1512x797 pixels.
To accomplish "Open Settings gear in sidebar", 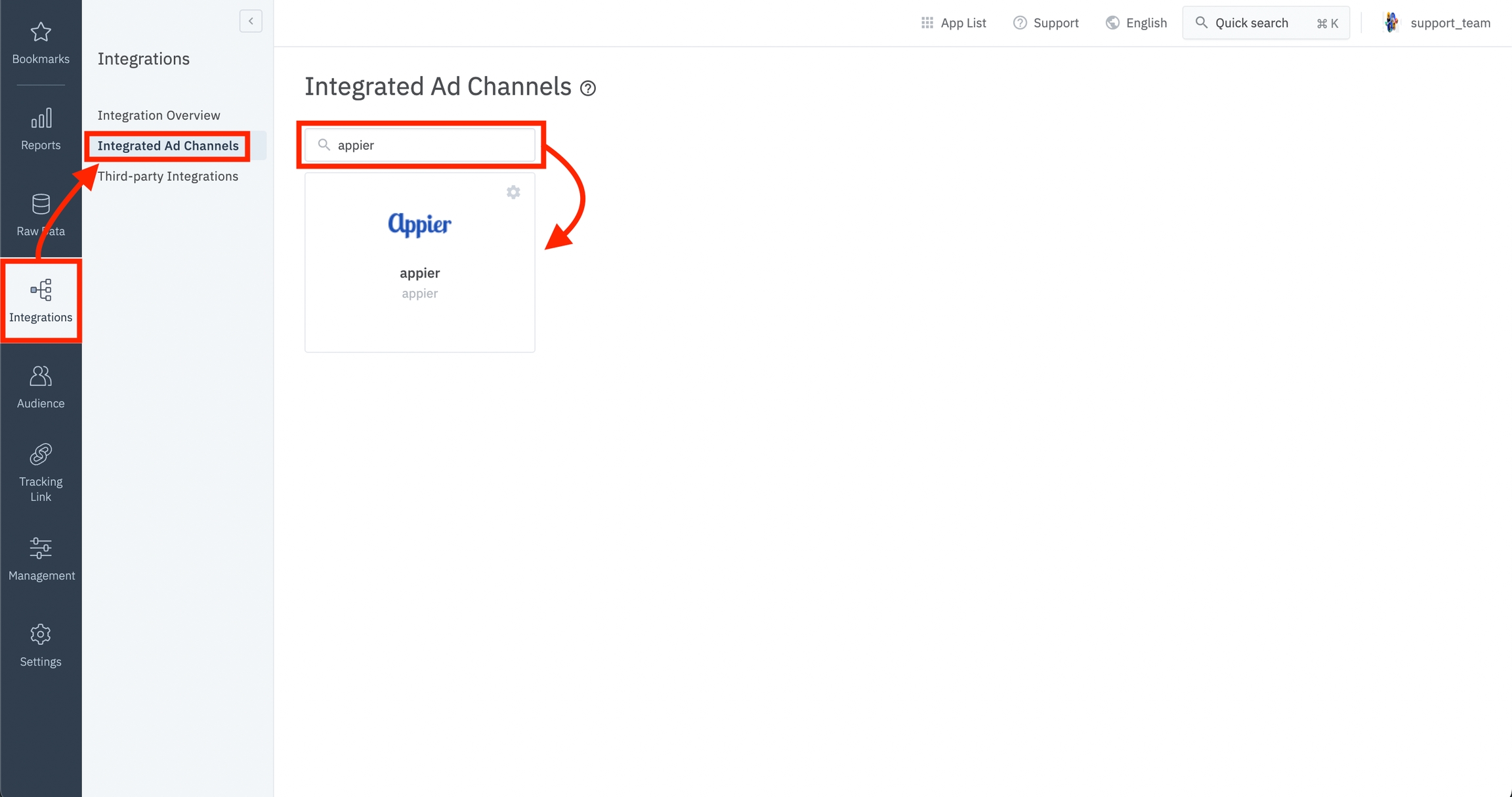I will [41, 635].
